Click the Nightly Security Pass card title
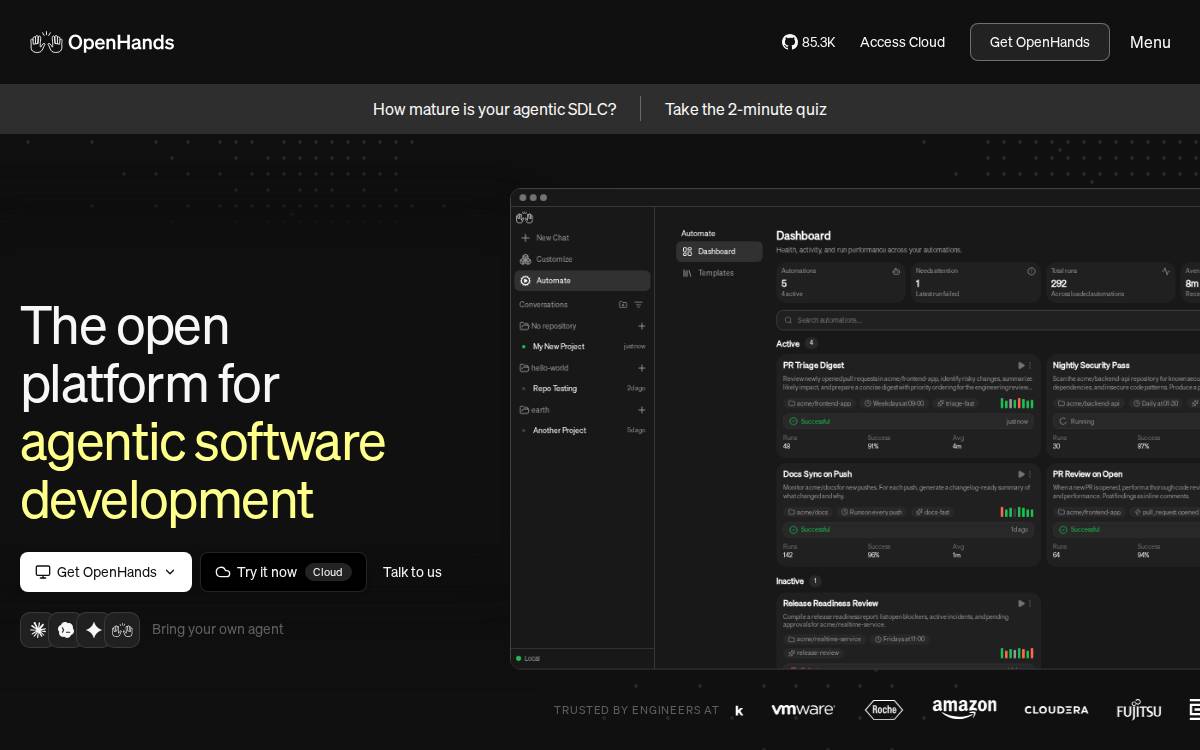This screenshot has height=750, width=1200. coord(1091,366)
